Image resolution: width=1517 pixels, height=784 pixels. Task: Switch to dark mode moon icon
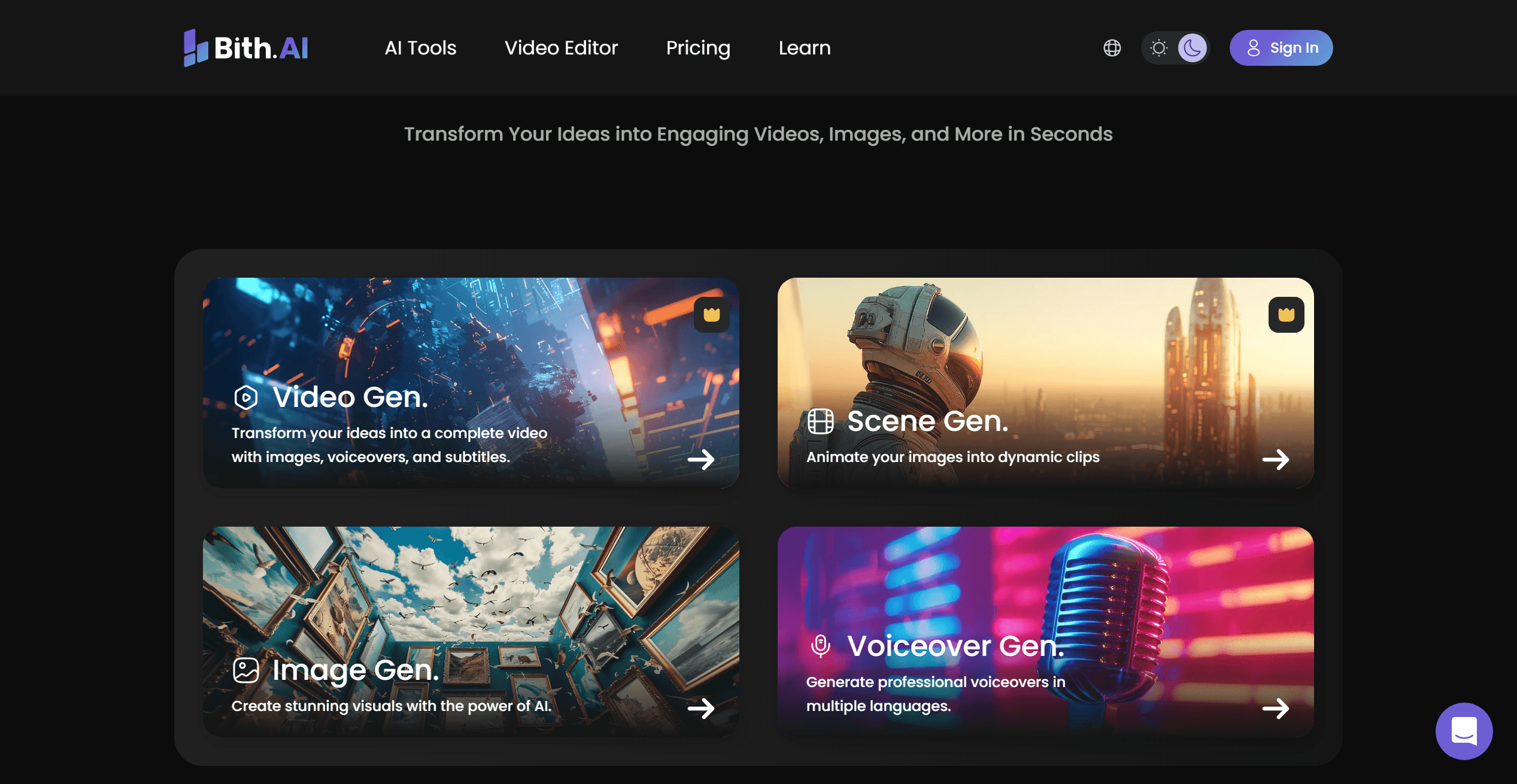(1192, 48)
